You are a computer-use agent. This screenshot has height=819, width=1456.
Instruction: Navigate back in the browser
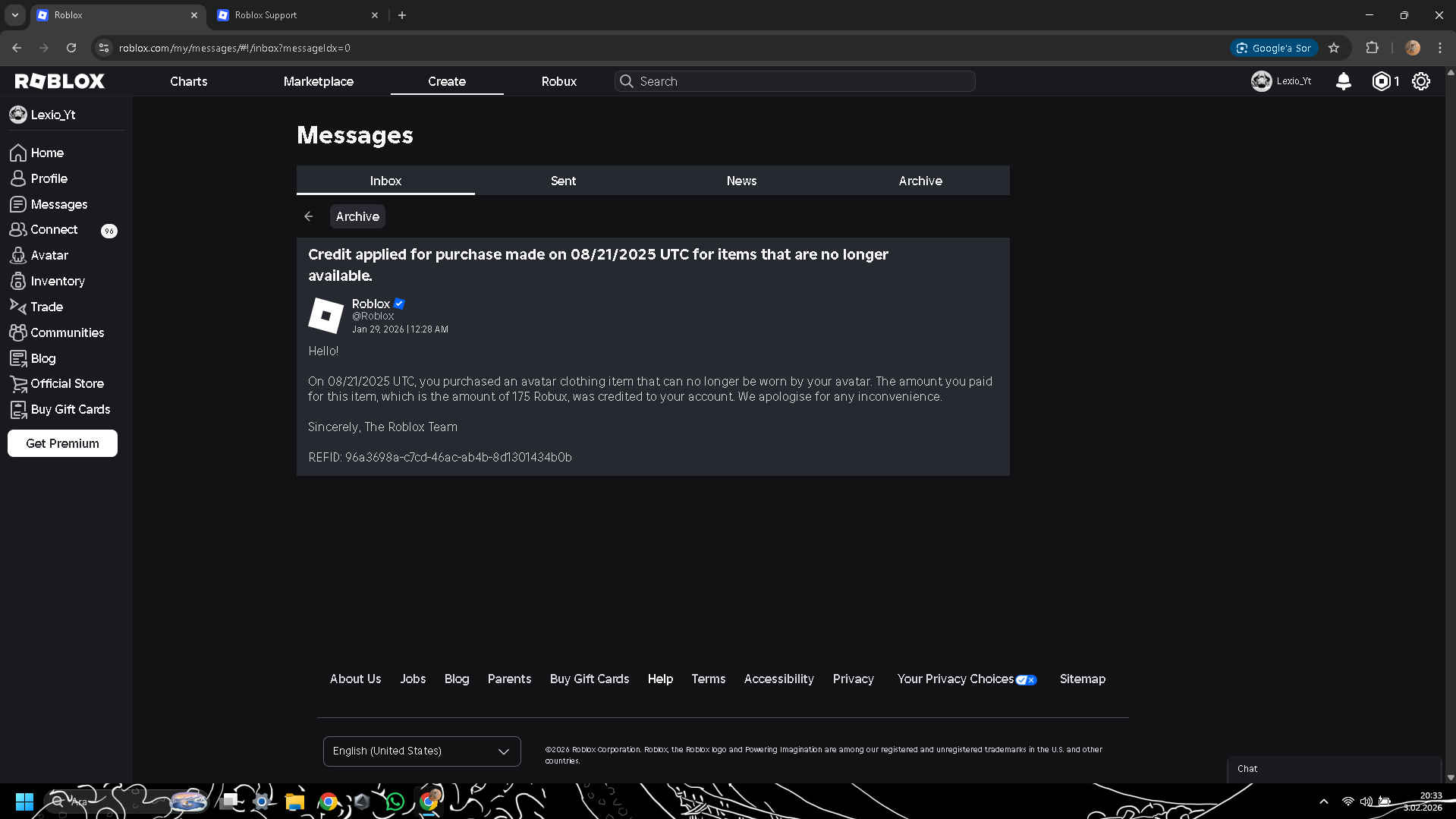pos(17,48)
